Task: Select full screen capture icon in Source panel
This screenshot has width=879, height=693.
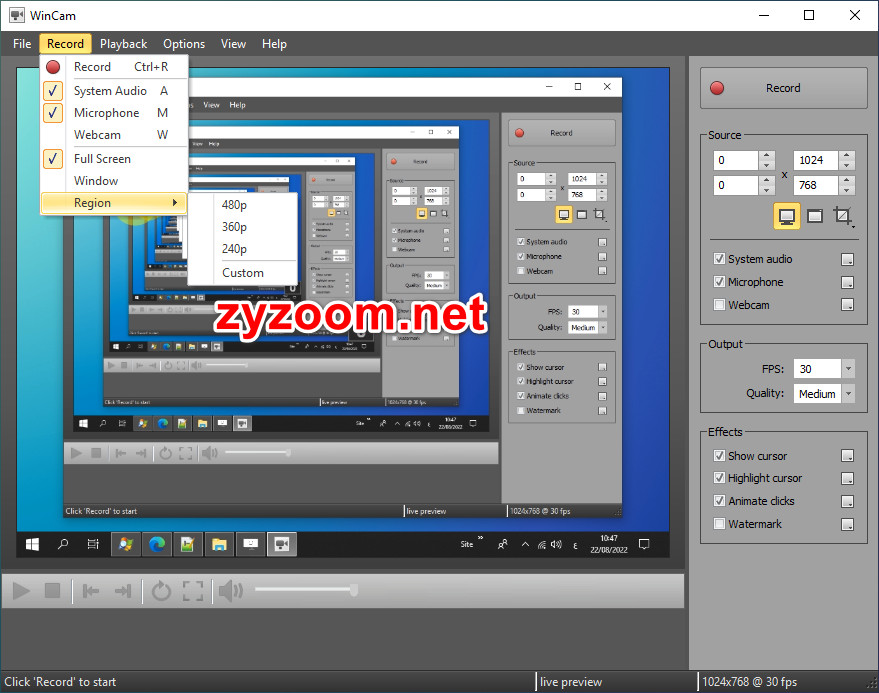Action: coord(787,216)
